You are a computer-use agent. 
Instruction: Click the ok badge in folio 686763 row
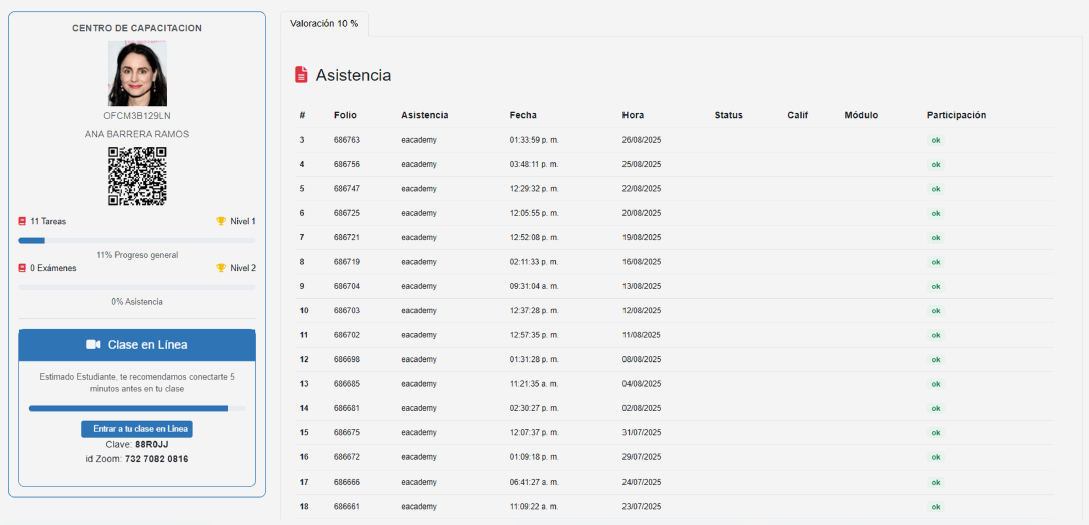tap(936, 140)
